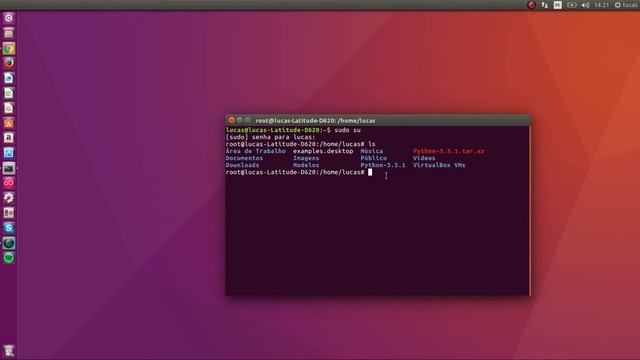Click the red flame indicator in top panel
This screenshot has width=640, height=360.
click(531, 5)
